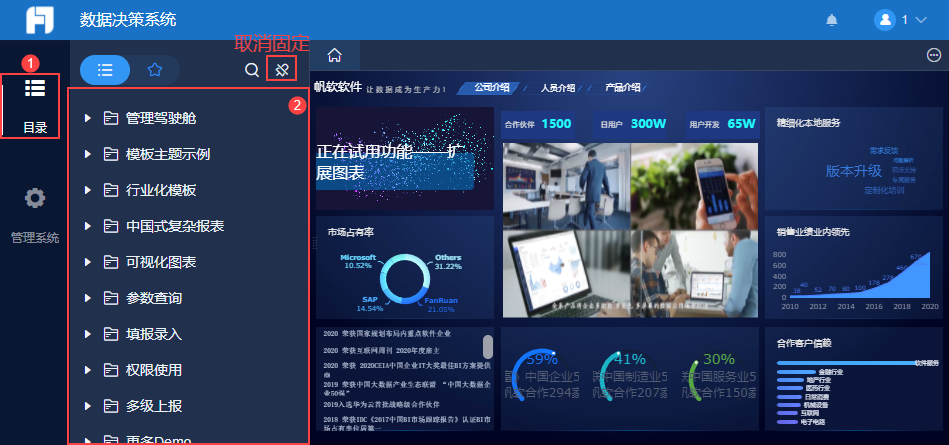The image size is (949, 445).
Task: Click the 版本升级 word cloud term
Action: pyautogui.click(x=853, y=171)
